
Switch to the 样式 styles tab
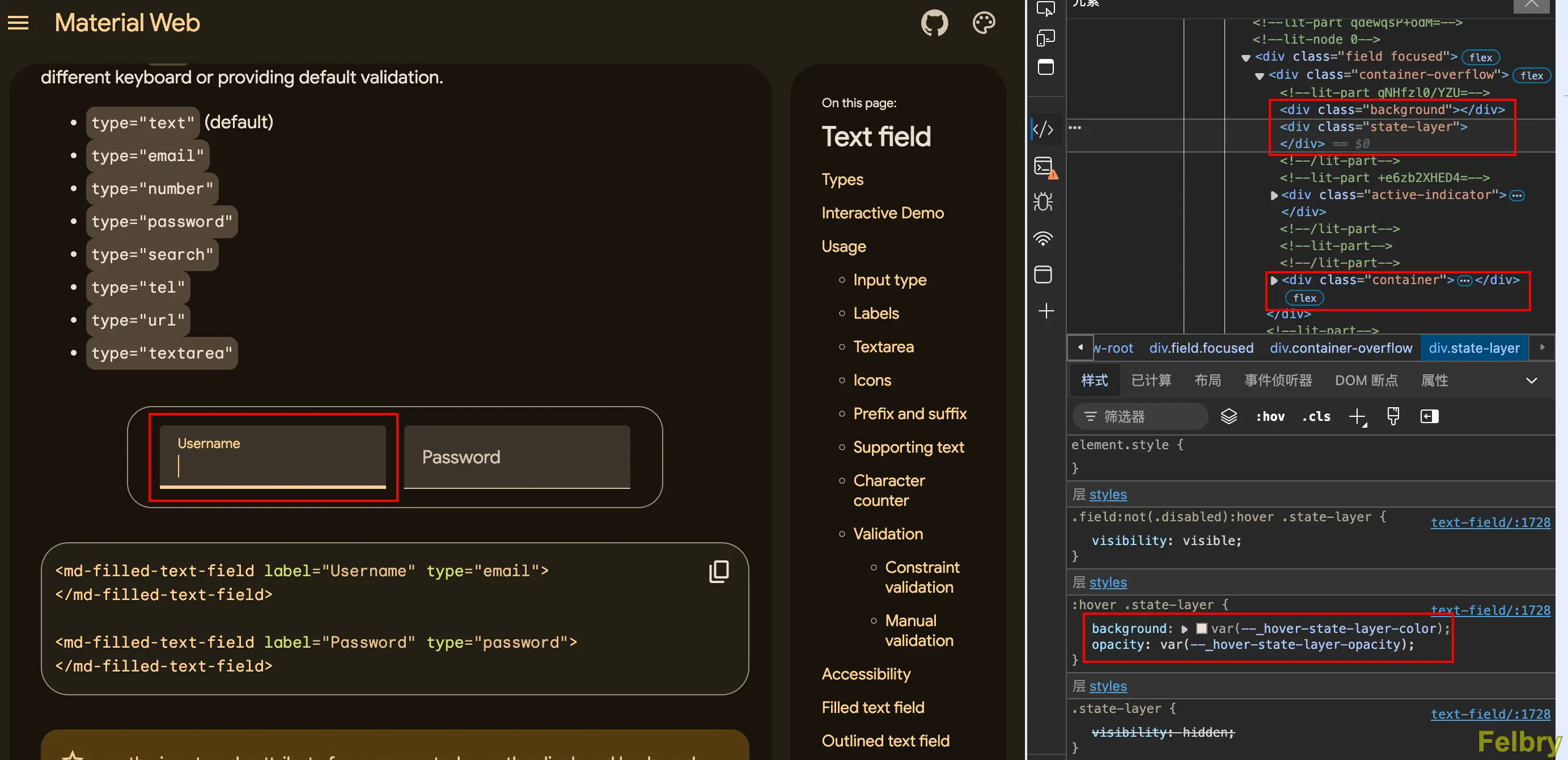tap(1094, 381)
